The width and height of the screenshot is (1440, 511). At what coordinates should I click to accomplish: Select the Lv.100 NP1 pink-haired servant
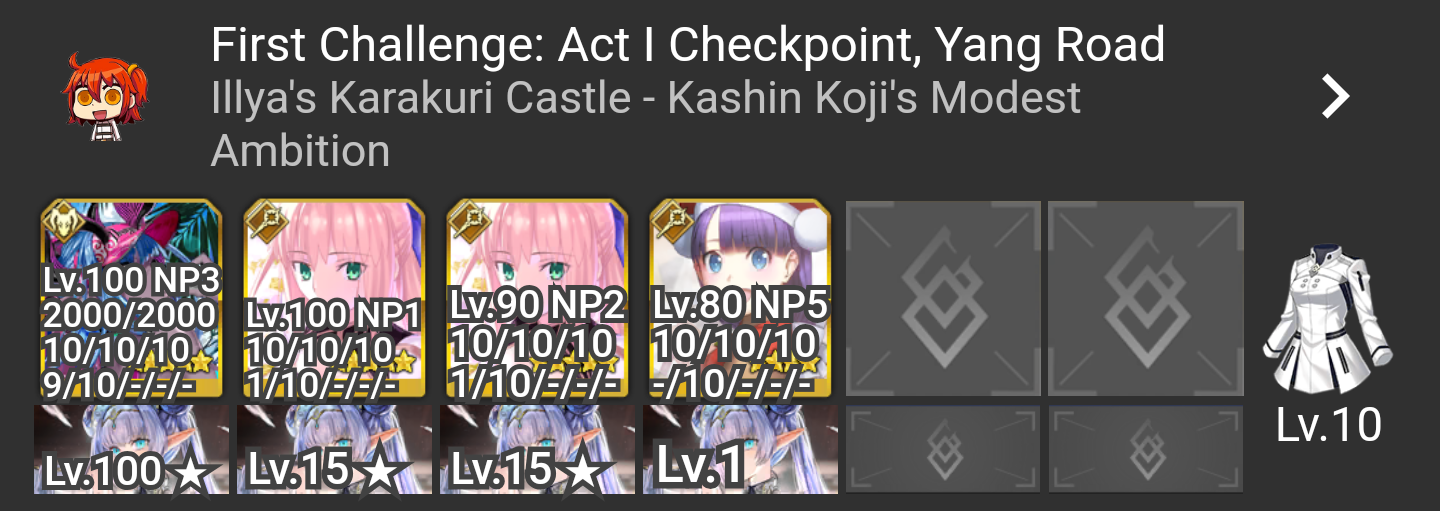pyautogui.click(x=334, y=299)
